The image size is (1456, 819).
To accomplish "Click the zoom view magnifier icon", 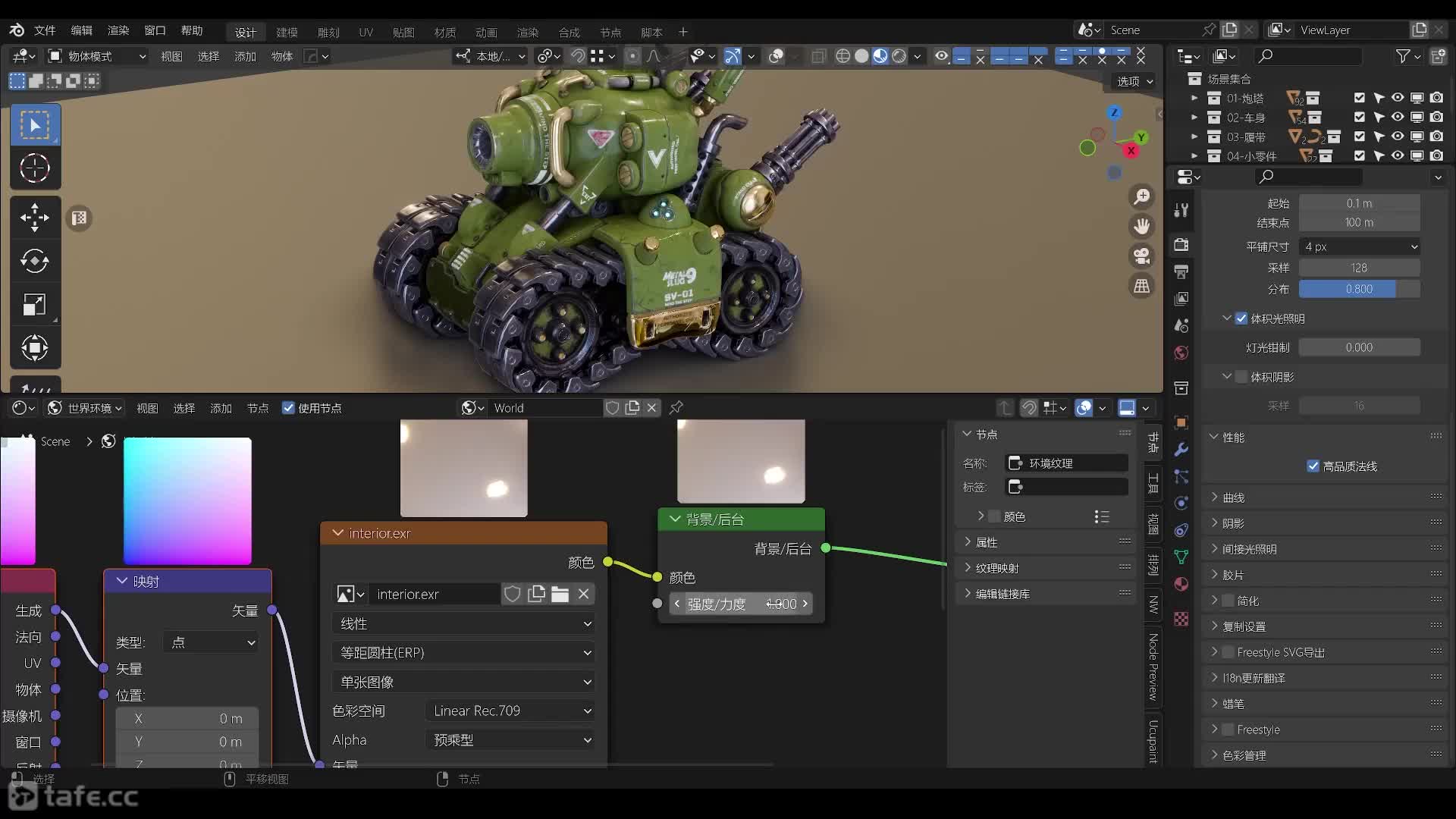I will 1141,197.
